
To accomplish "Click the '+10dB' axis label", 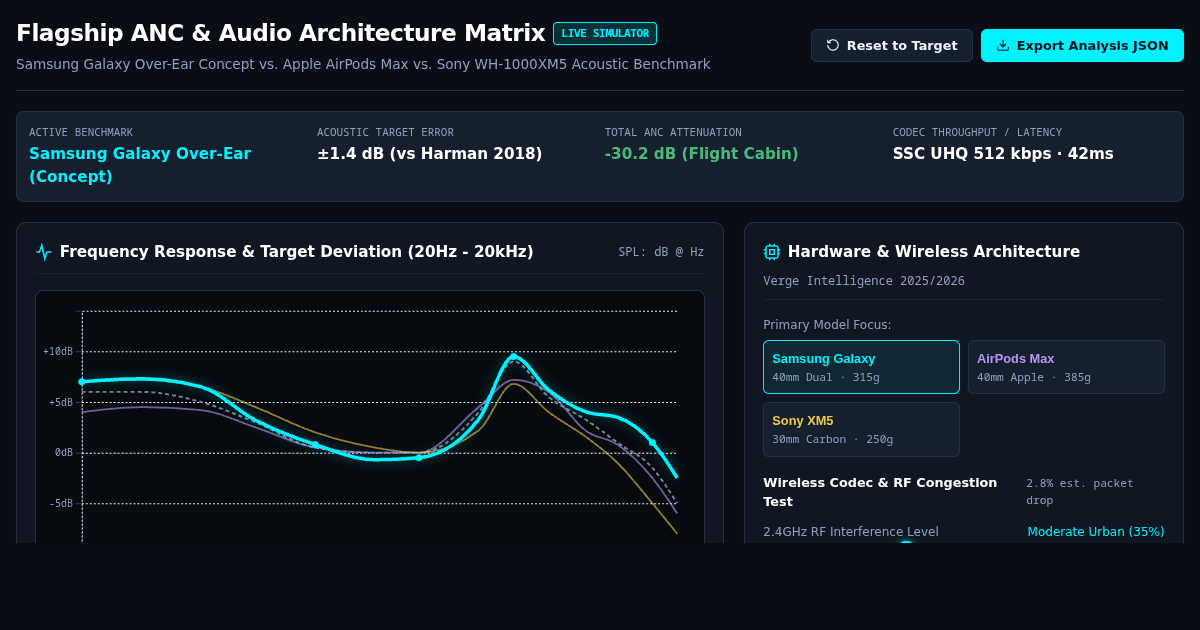I will tap(58, 351).
